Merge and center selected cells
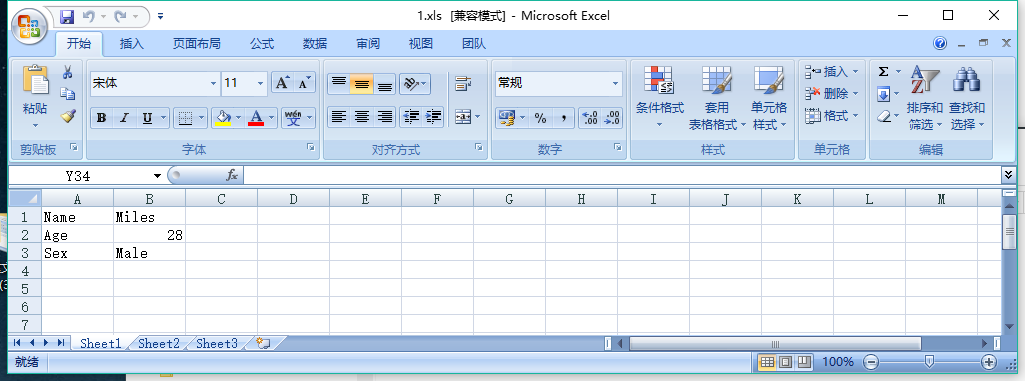 [463, 117]
